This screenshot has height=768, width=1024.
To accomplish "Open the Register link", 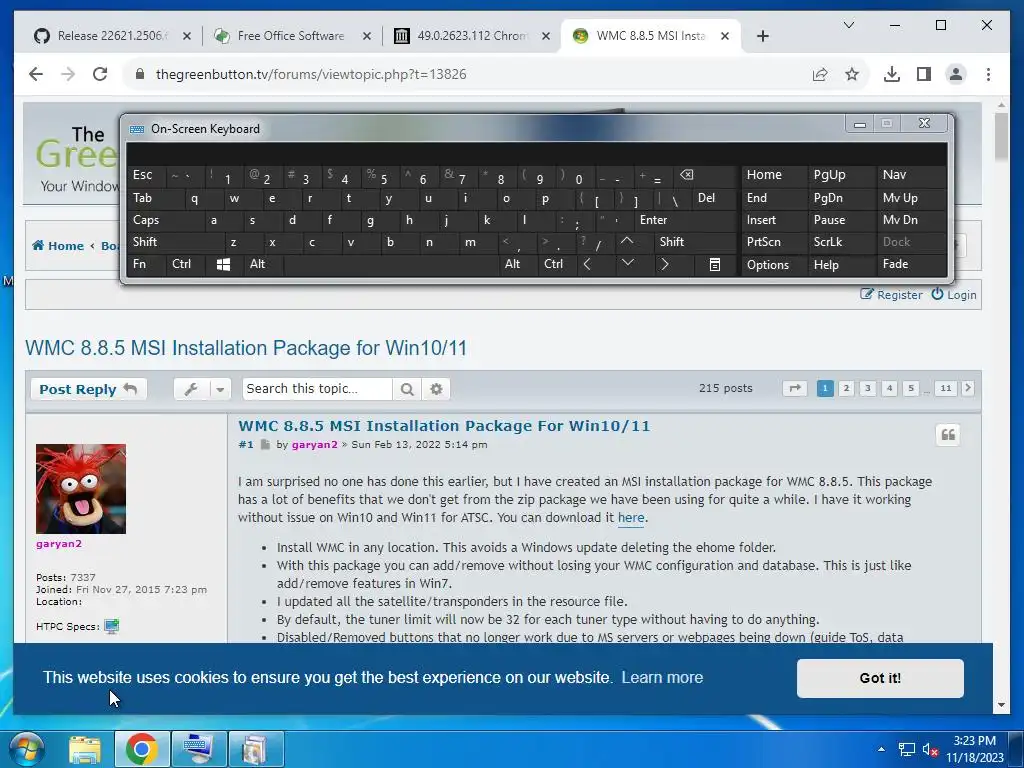I will pos(891,295).
